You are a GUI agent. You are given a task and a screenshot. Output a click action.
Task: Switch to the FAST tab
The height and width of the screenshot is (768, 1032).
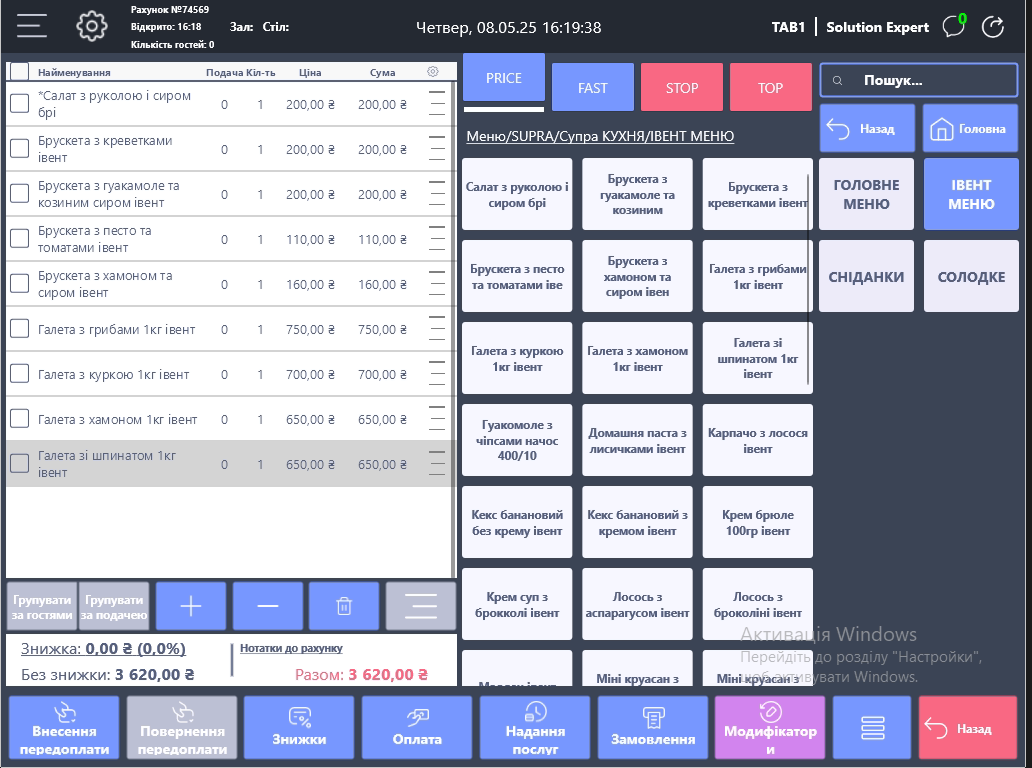pos(593,88)
